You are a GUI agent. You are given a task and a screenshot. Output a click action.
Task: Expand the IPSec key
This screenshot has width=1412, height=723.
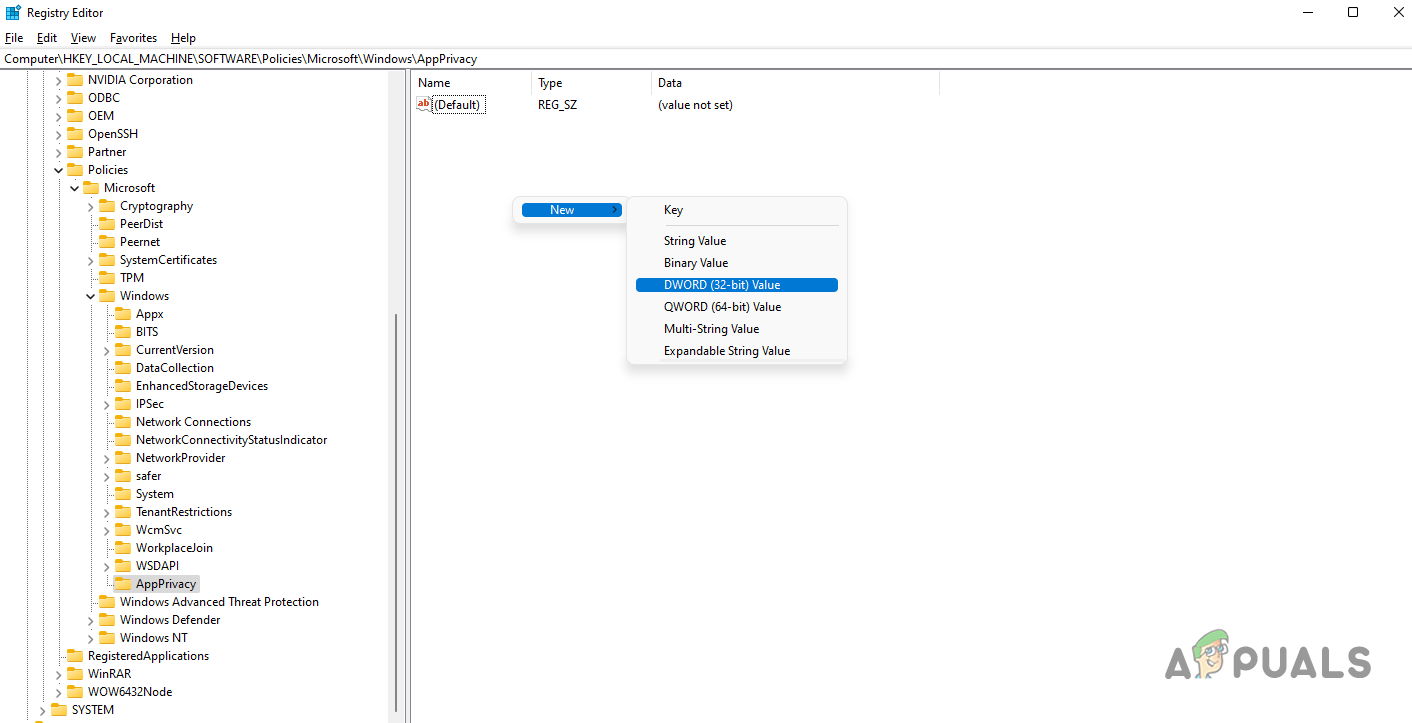[x=106, y=404]
